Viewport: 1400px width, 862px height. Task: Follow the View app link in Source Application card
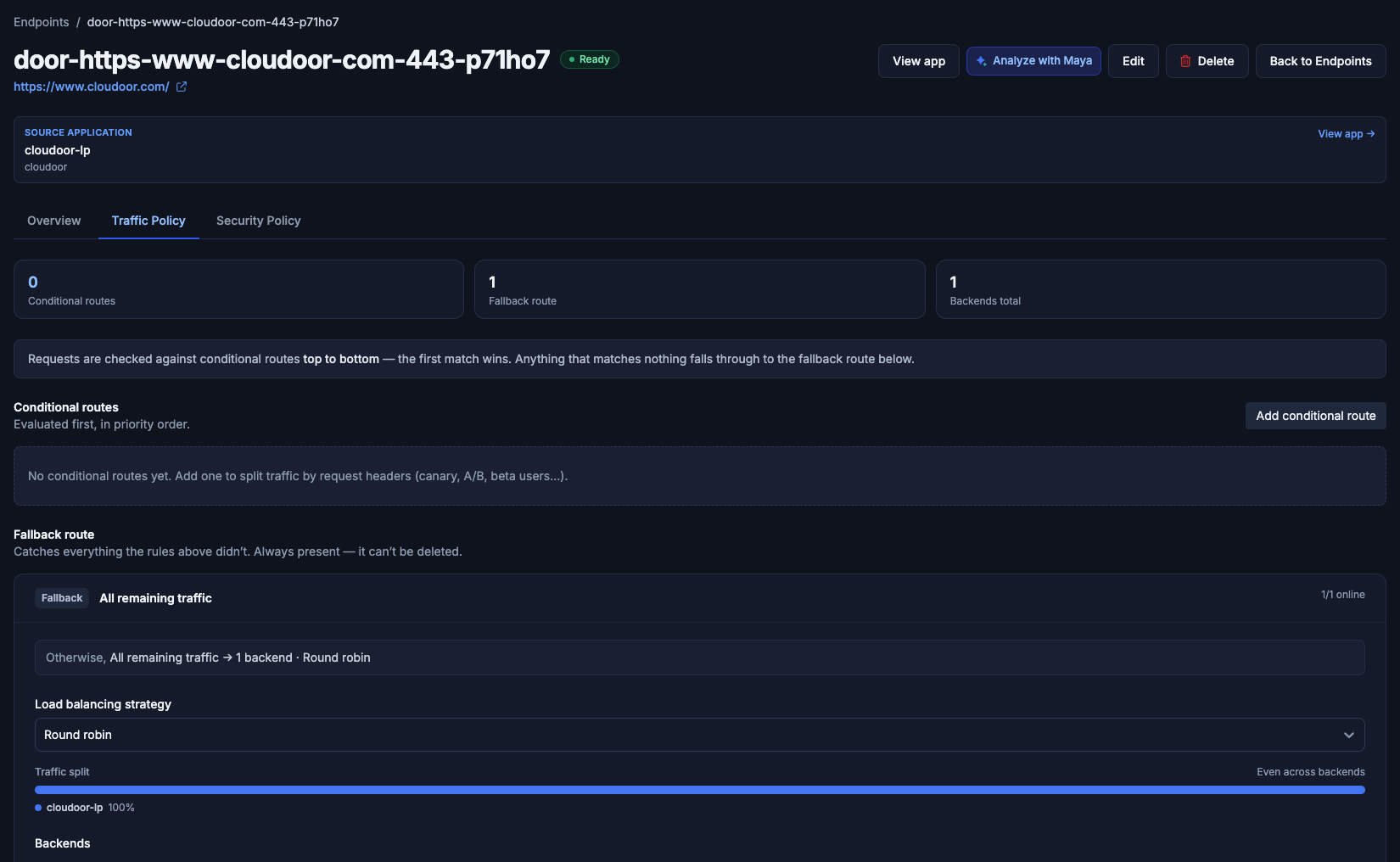coord(1346,134)
